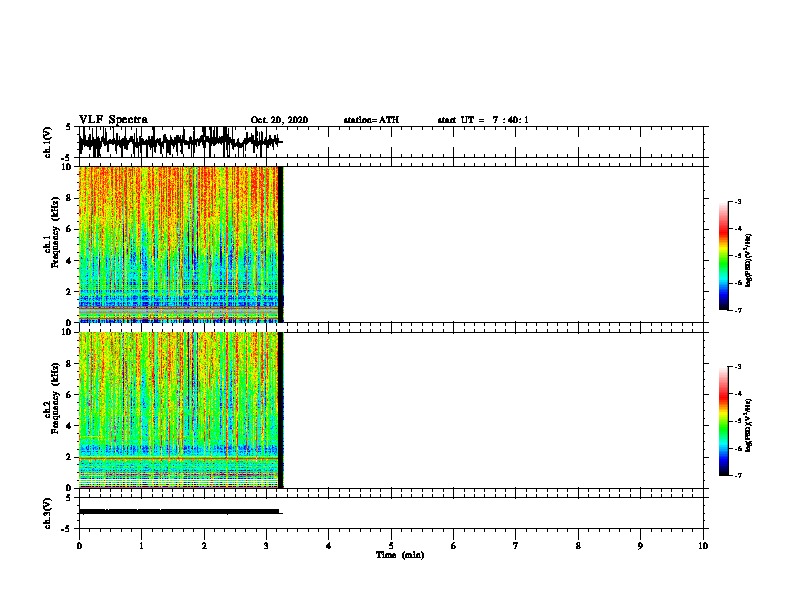Click the time axis tick label '10'
Screen dimensions: 792x612
pos(703,546)
